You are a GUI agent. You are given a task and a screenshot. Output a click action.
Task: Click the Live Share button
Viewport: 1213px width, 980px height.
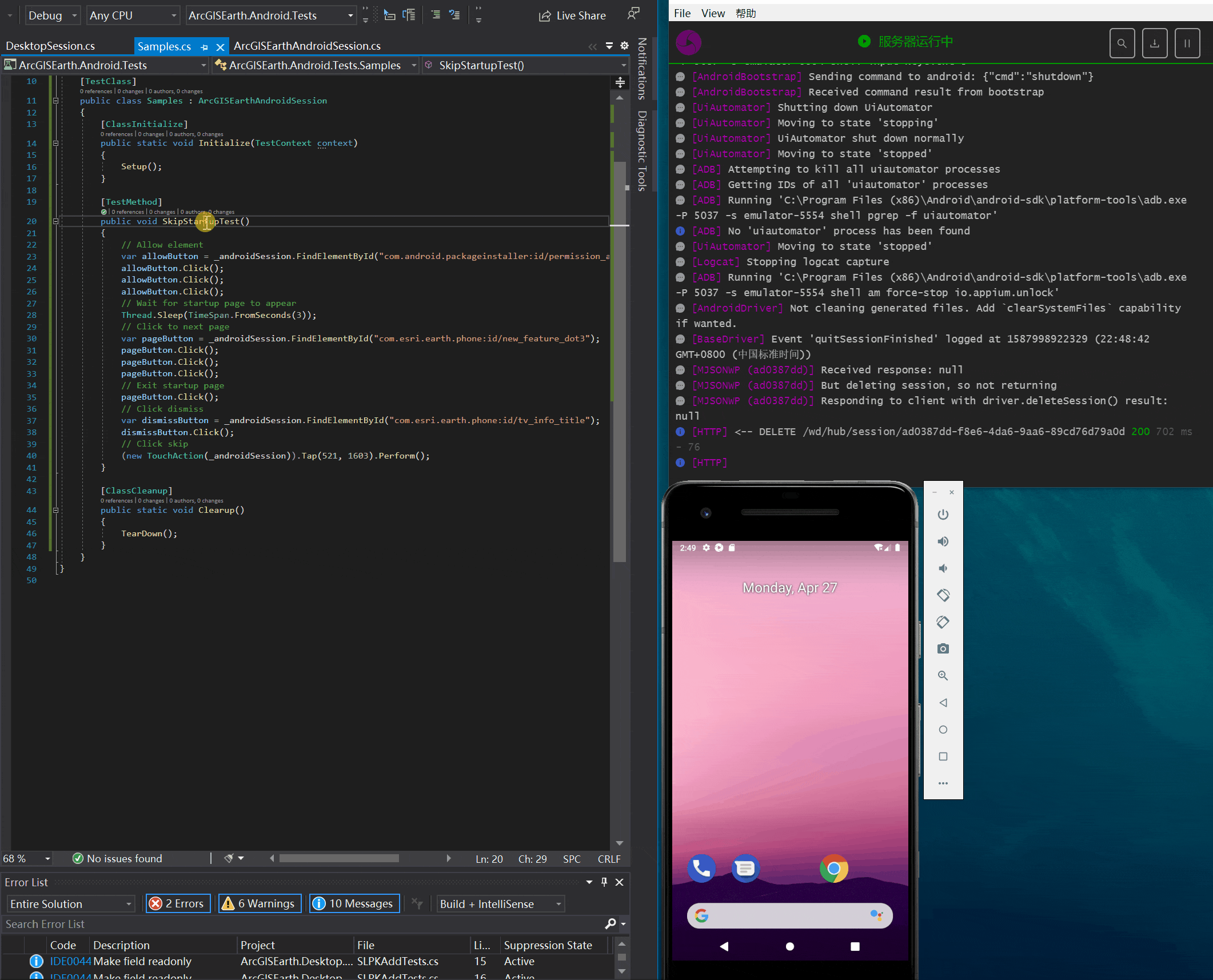(573, 15)
